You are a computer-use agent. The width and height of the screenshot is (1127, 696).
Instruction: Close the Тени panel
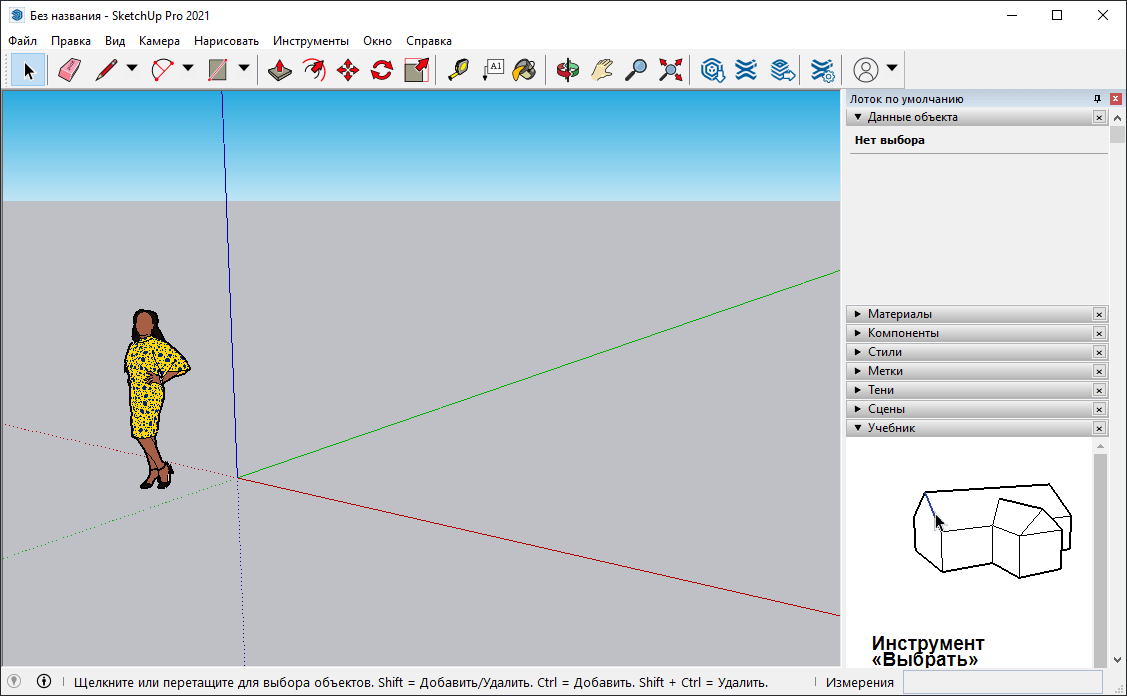click(x=1099, y=390)
